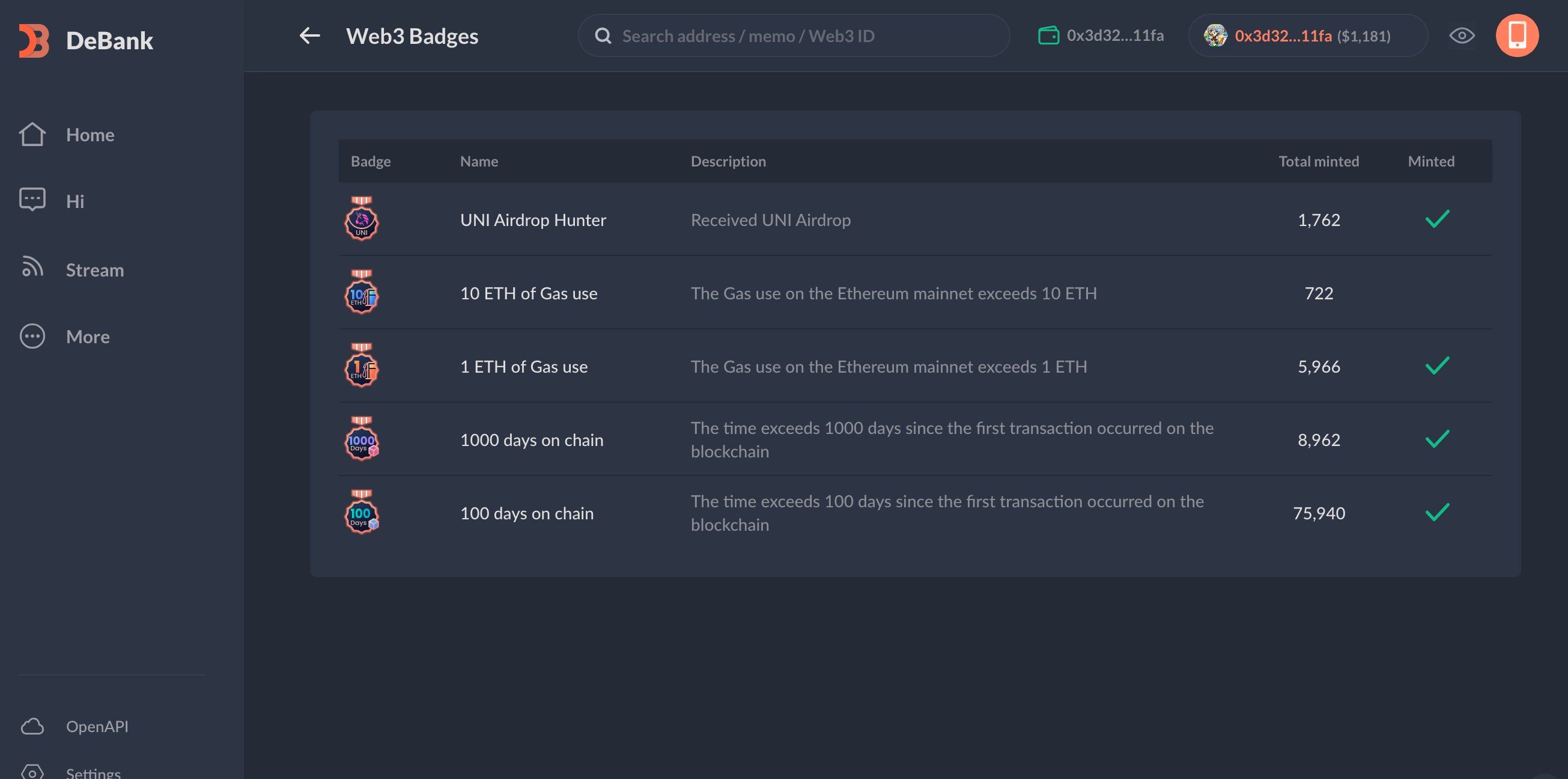Go to Home in the sidebar

(90, 135)
